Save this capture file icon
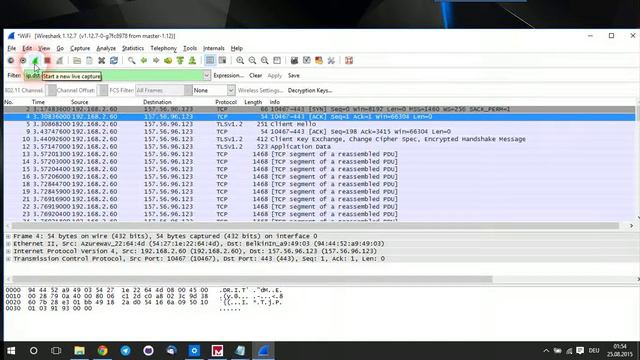640x360 pixels. click(x=89, y=61)
